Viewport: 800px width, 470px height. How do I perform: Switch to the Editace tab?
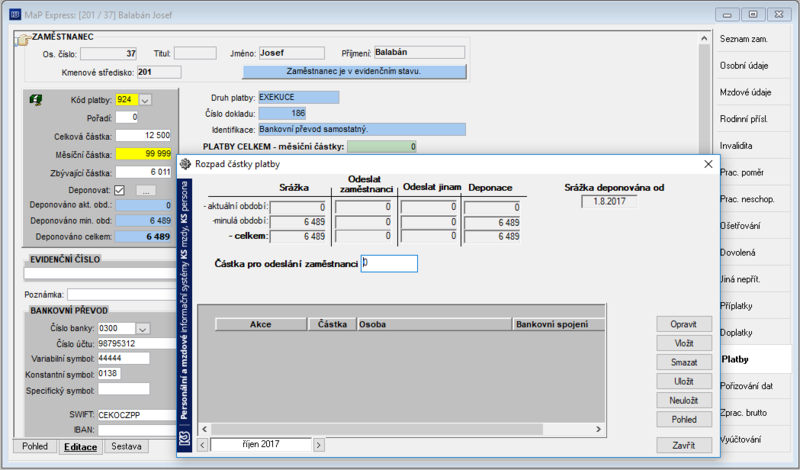coord(80,447)
